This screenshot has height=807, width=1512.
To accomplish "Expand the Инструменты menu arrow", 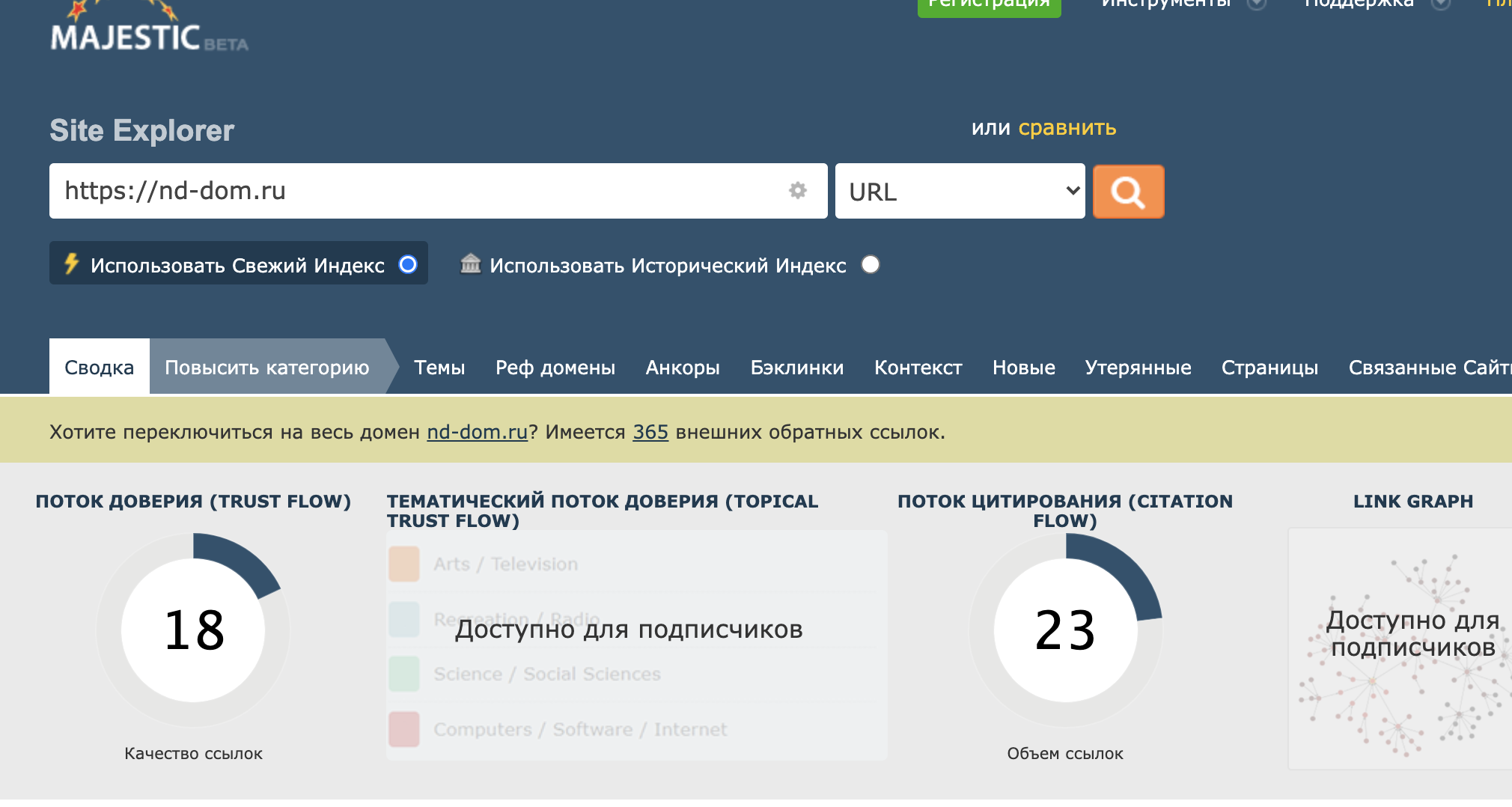I will 1257,4.
